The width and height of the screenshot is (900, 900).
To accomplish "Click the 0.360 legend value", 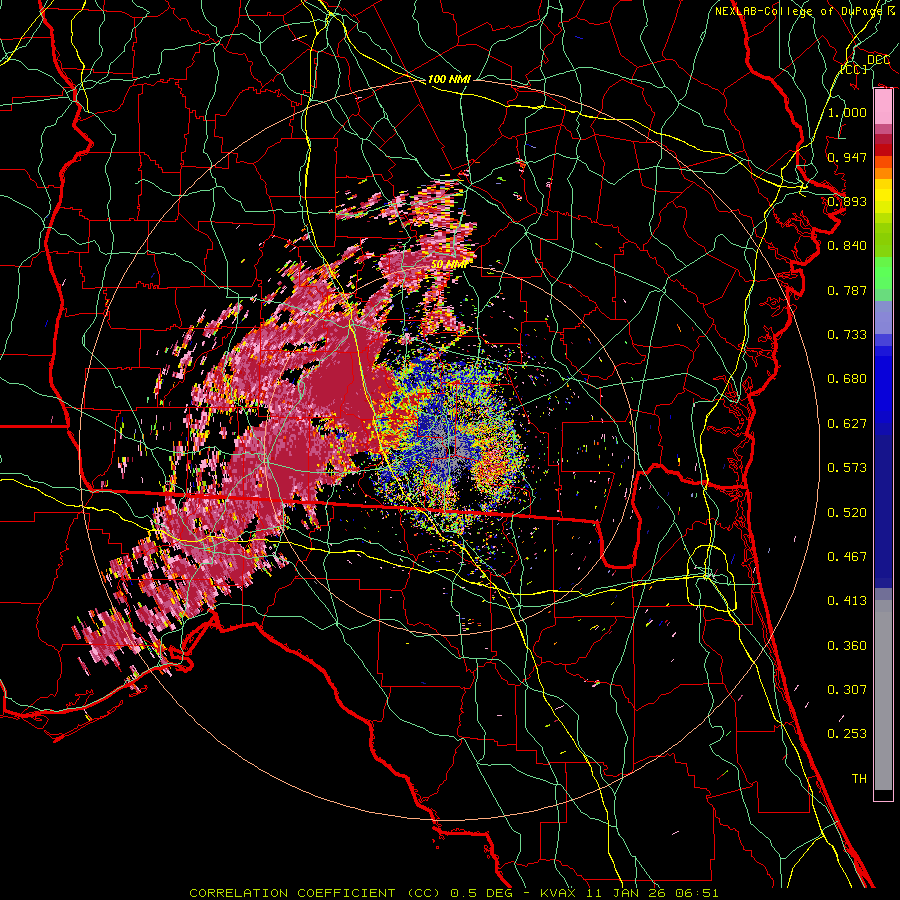I will coord(847,646).
